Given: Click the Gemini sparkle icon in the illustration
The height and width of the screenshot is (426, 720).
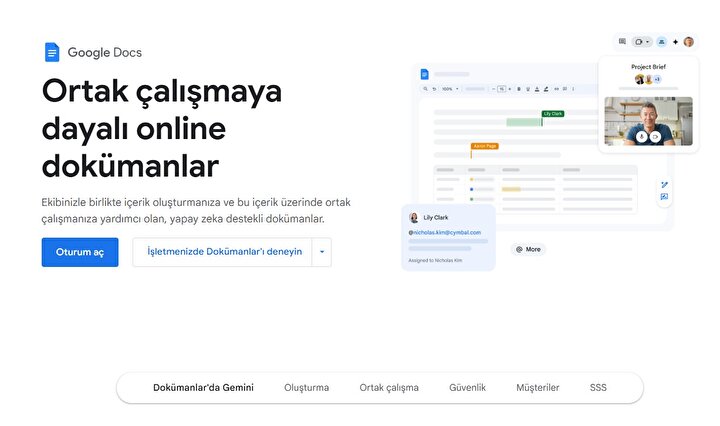Looking at the screenshot, I should pos(675,42).
